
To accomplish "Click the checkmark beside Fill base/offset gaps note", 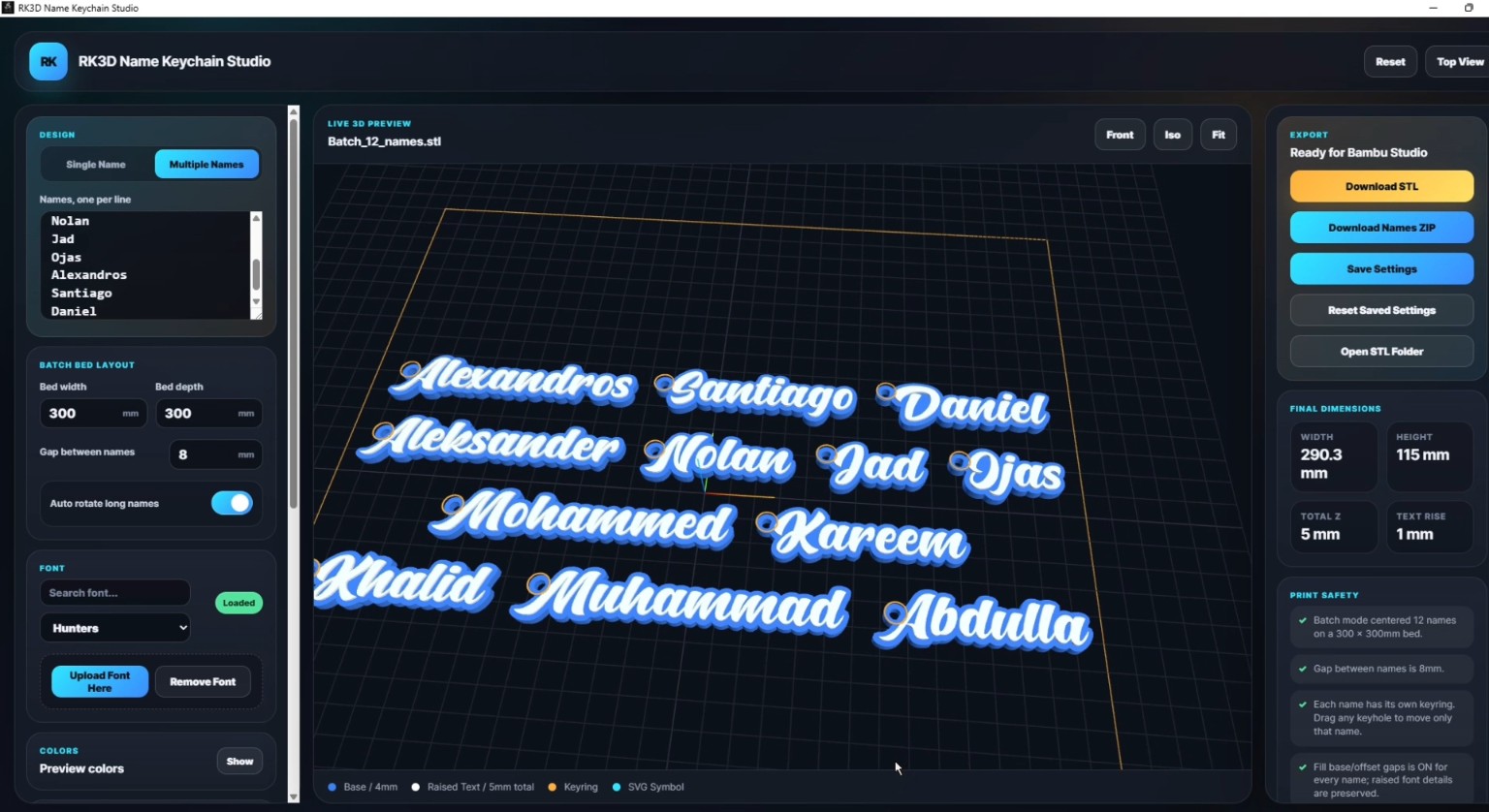I will point(1302,766).
